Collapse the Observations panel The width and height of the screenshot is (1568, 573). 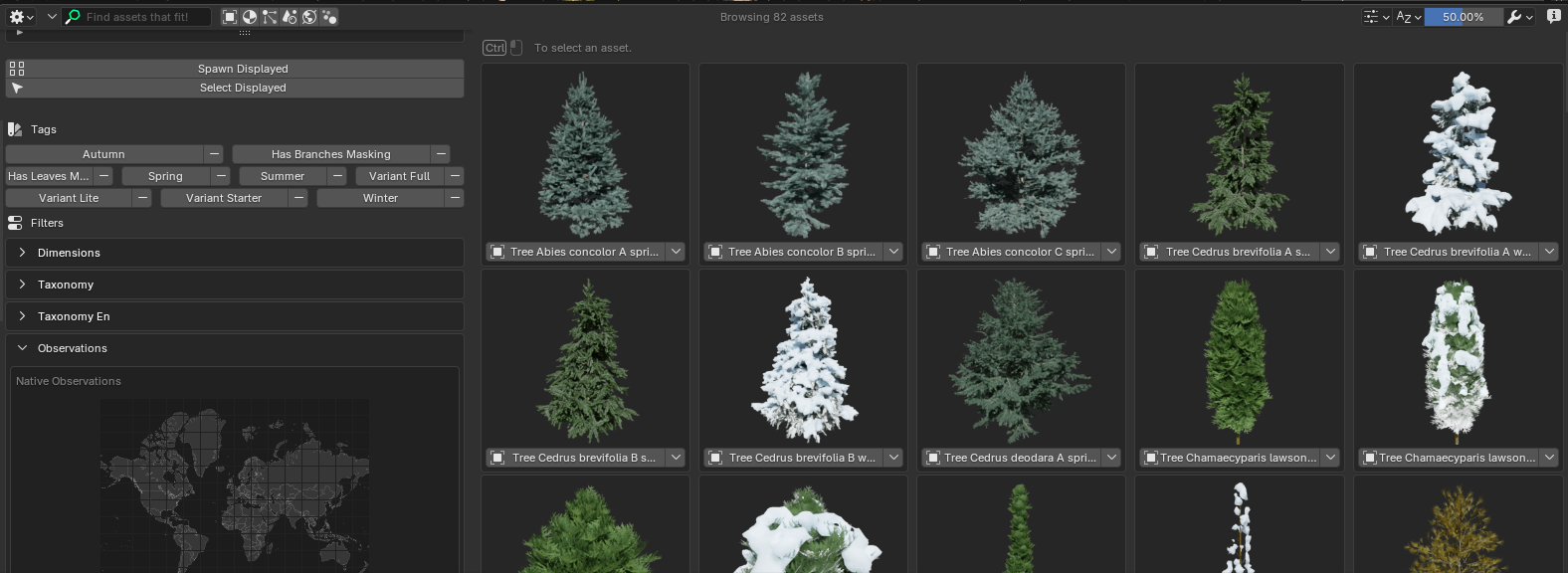235,348
